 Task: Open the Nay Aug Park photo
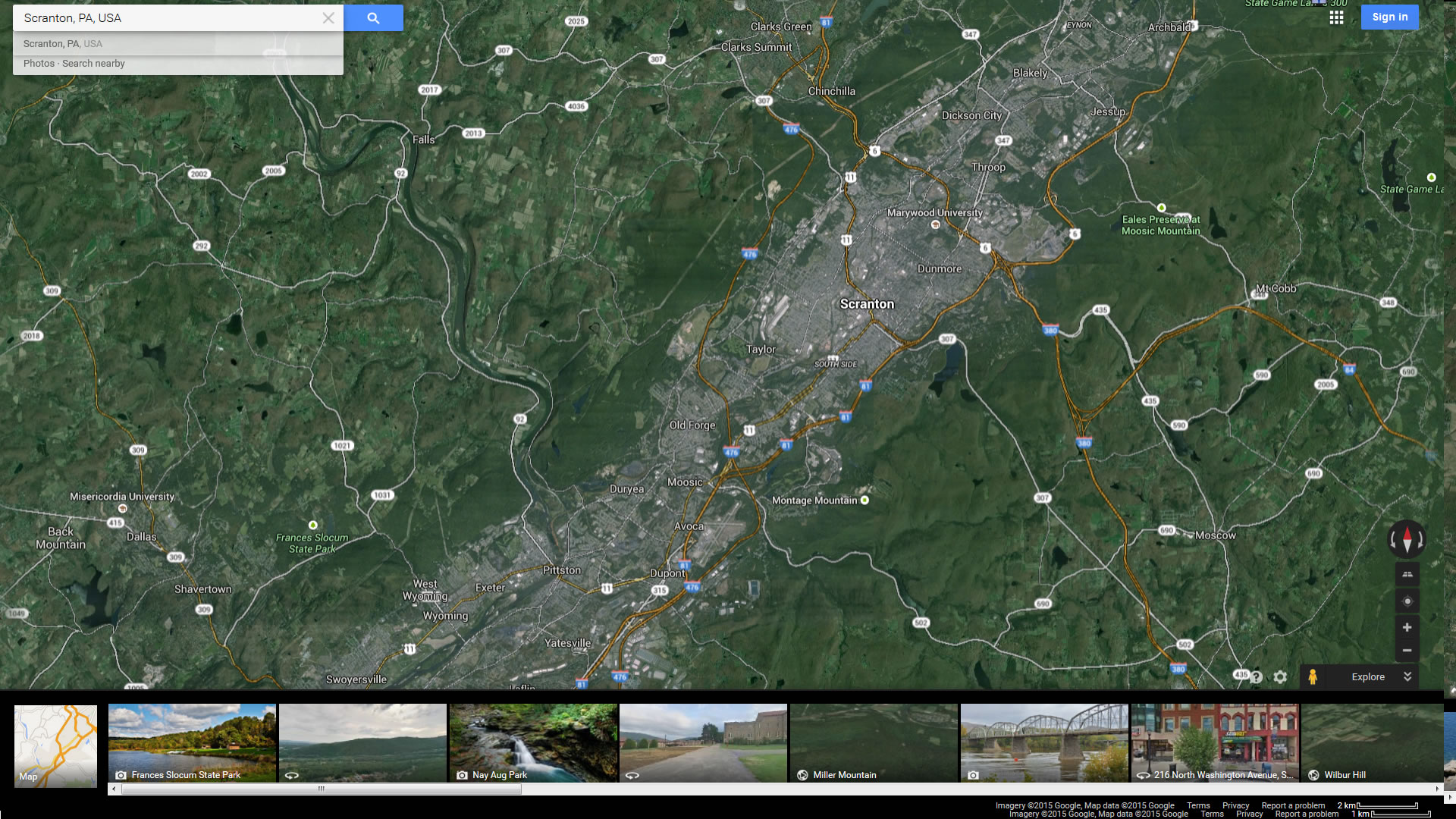click(x=533, y=742)
